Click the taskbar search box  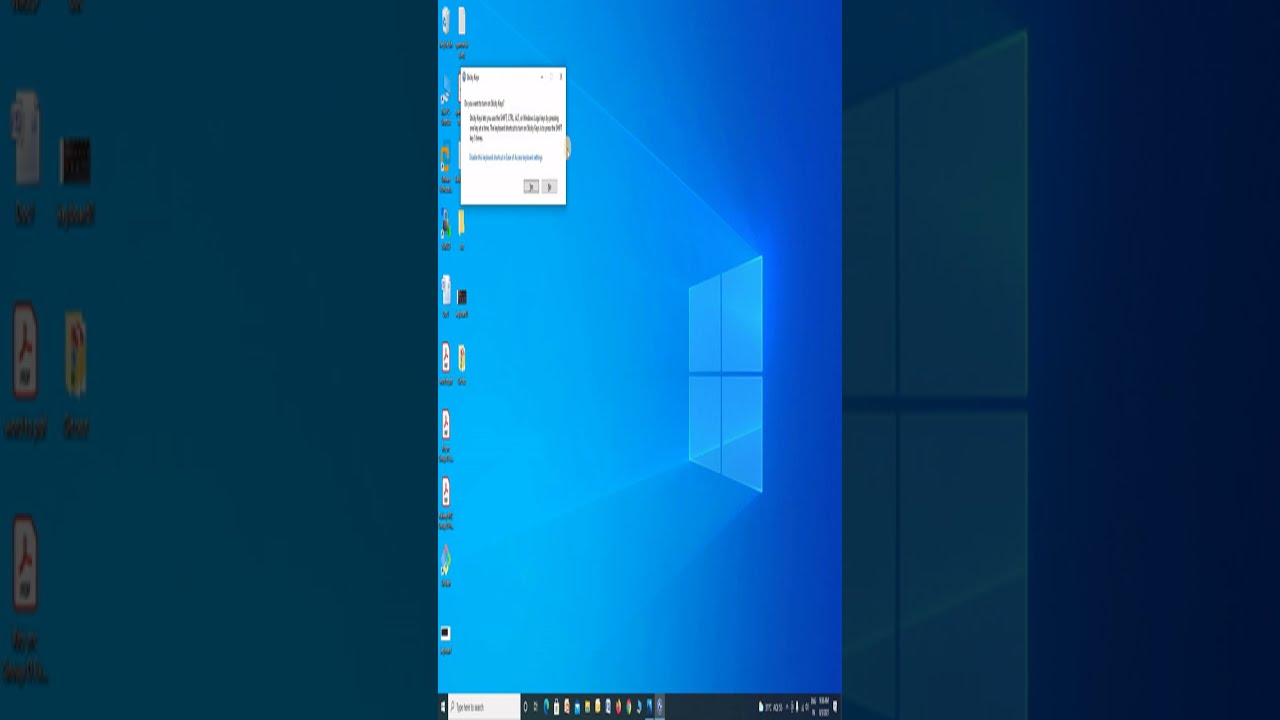point(484,707)
